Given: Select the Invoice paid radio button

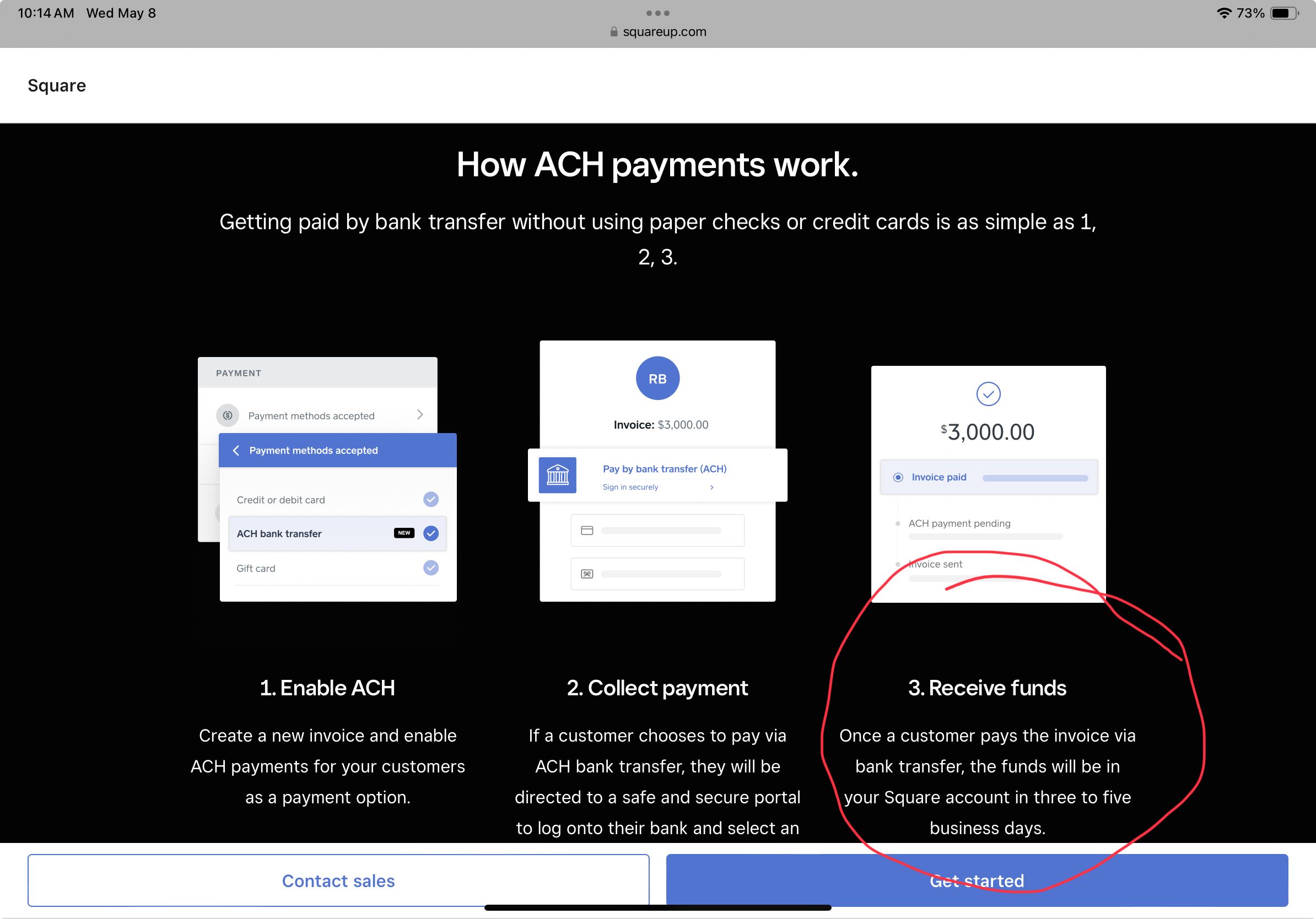Looking at the screenshot, I should [898, 477].
